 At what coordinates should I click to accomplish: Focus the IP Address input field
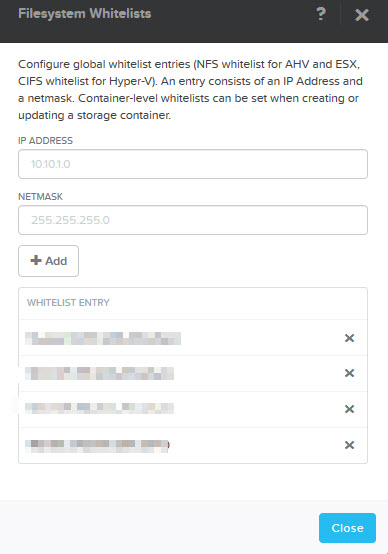click(193, 164)
